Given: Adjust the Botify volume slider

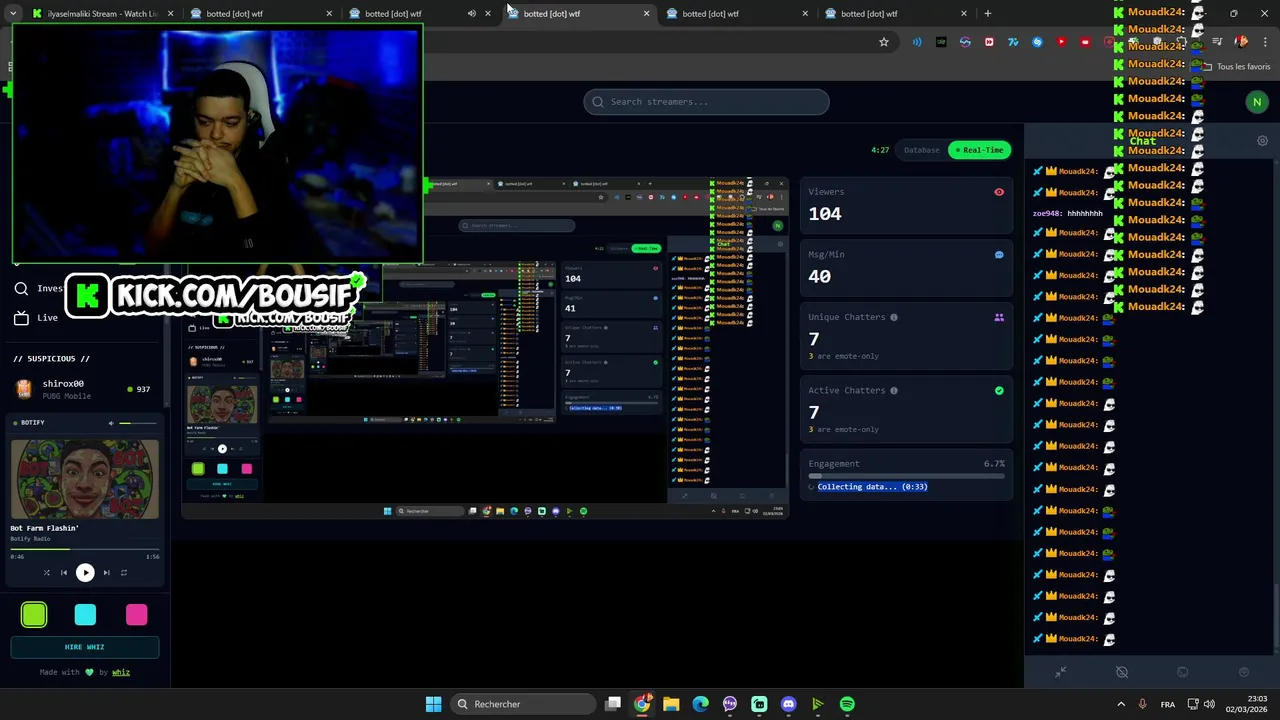Looking at the screenshot, I should [138, 423].
